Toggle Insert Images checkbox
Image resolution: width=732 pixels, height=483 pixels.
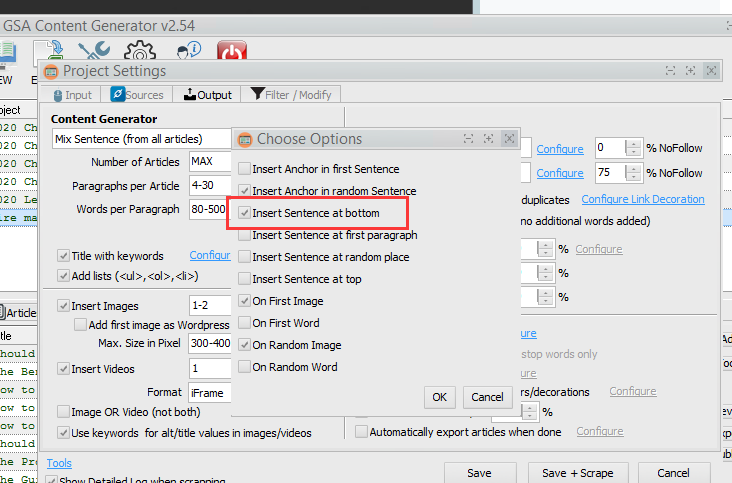point(63,306)
